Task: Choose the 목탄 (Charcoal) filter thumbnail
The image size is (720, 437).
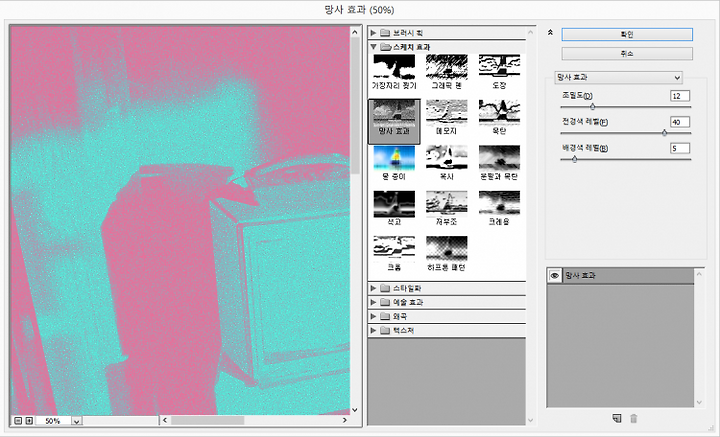Action: pos(499,113)
